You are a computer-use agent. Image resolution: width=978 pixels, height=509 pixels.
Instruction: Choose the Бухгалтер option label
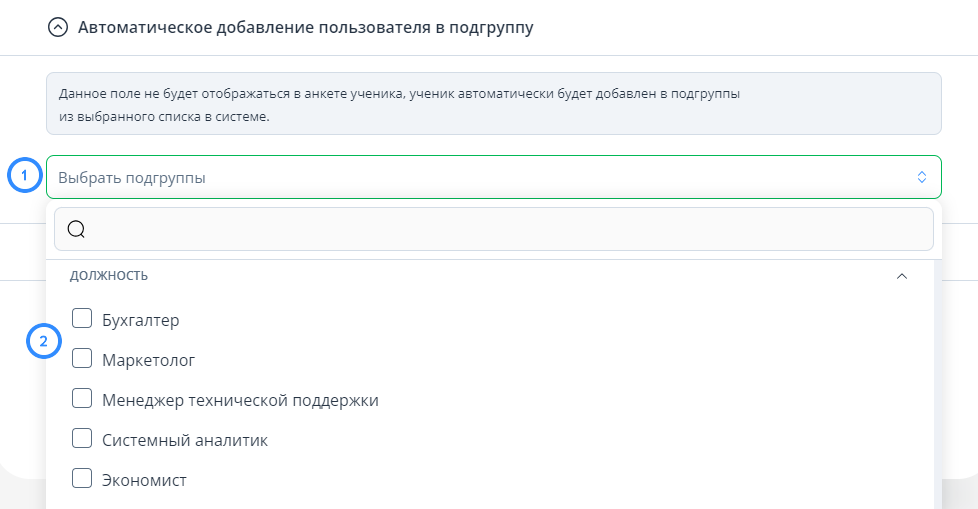coord(140,320)
